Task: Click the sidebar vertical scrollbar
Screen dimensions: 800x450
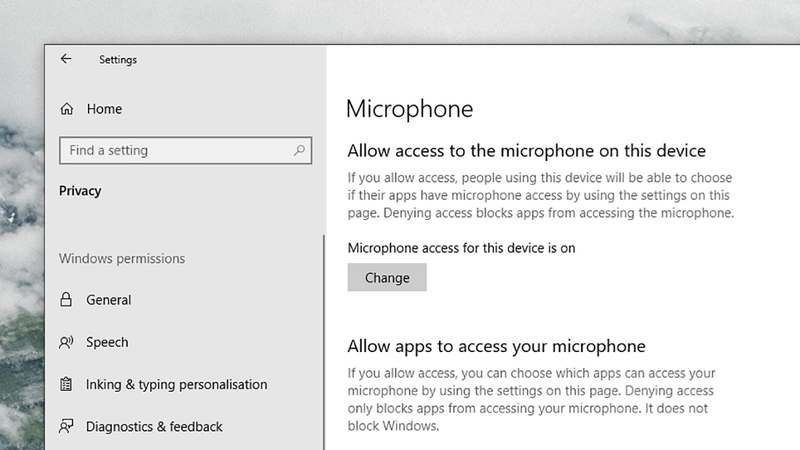Action: (323, 342)
